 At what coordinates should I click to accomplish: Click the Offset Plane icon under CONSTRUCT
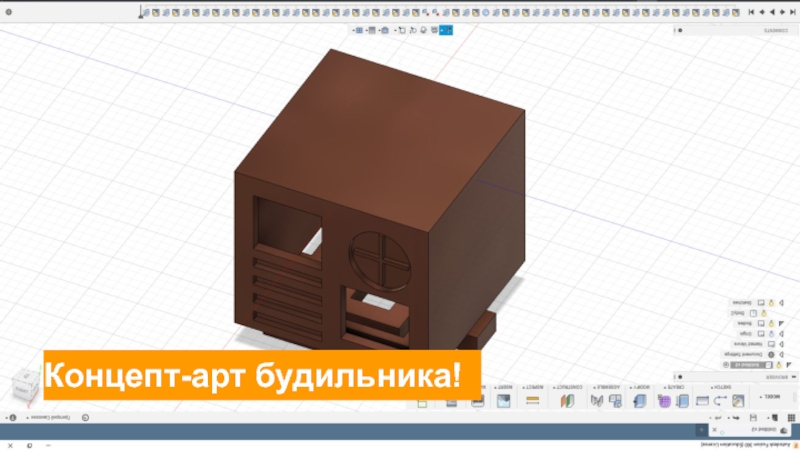pyautogui.click(x=567, y=401)
